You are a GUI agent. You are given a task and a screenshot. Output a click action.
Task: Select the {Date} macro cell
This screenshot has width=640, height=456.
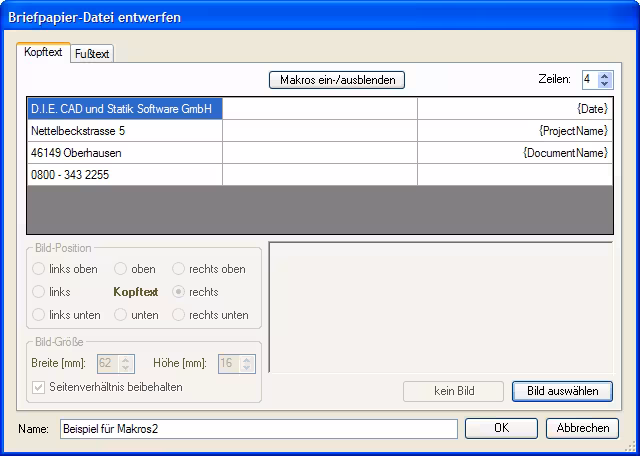[x=514, y=109]
